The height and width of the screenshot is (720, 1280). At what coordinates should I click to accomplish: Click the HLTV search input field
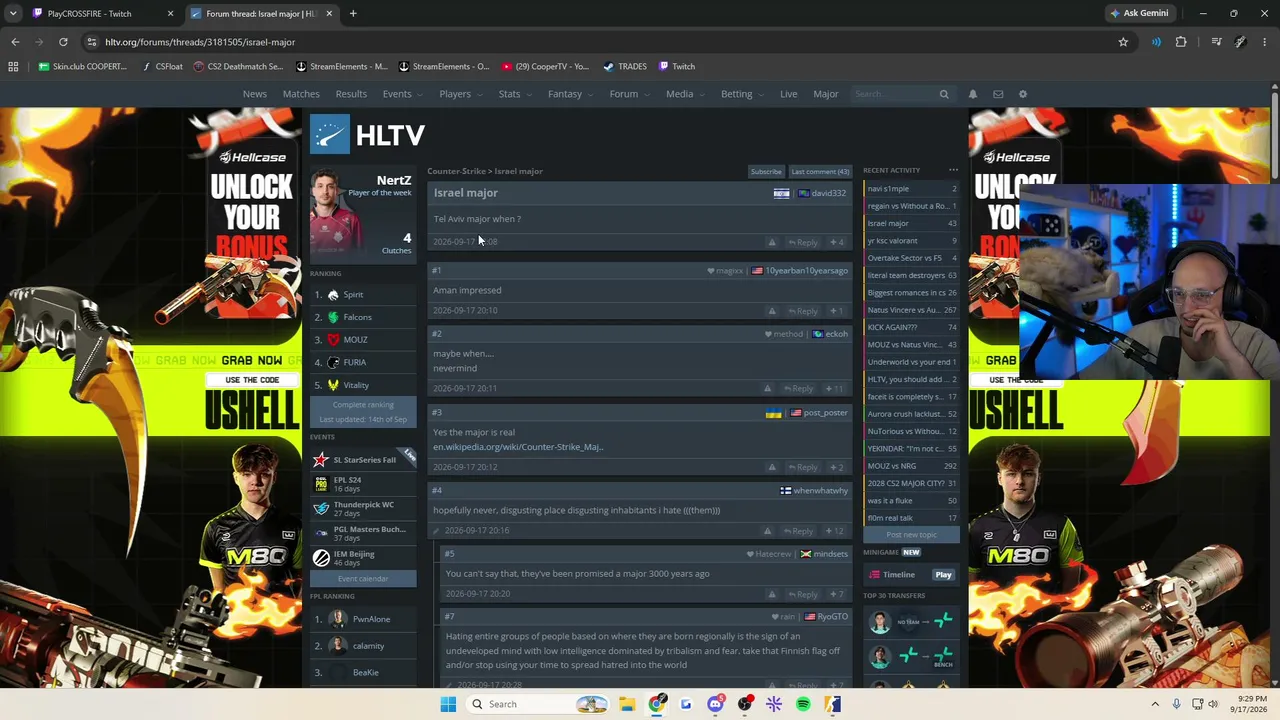coord(893,94)
